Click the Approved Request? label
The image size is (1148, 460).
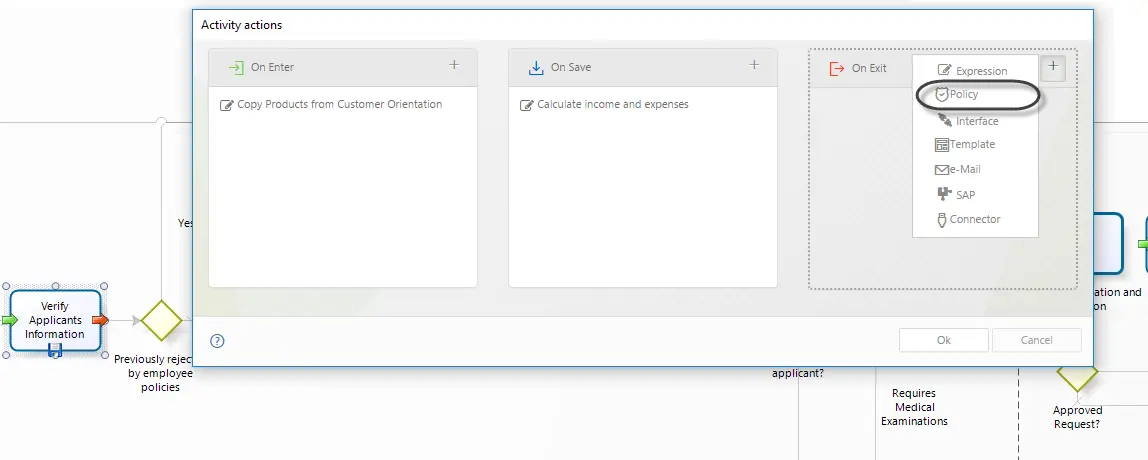(x=1077, y=417)
